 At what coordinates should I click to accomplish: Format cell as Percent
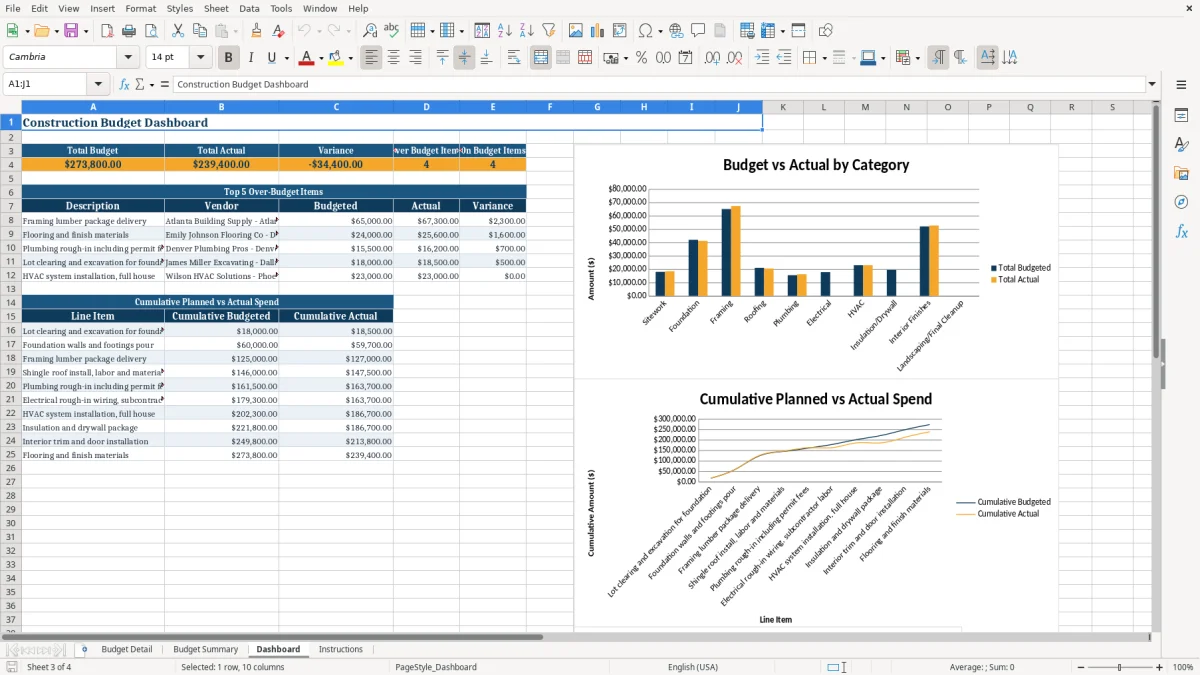[x=641, y=58]
